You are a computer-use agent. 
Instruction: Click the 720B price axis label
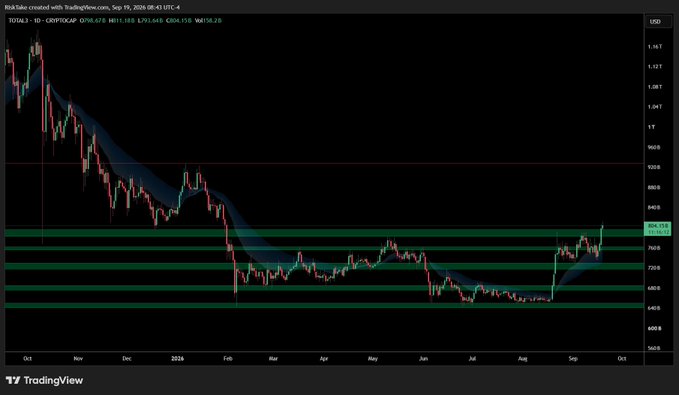[x=654, y=268]
